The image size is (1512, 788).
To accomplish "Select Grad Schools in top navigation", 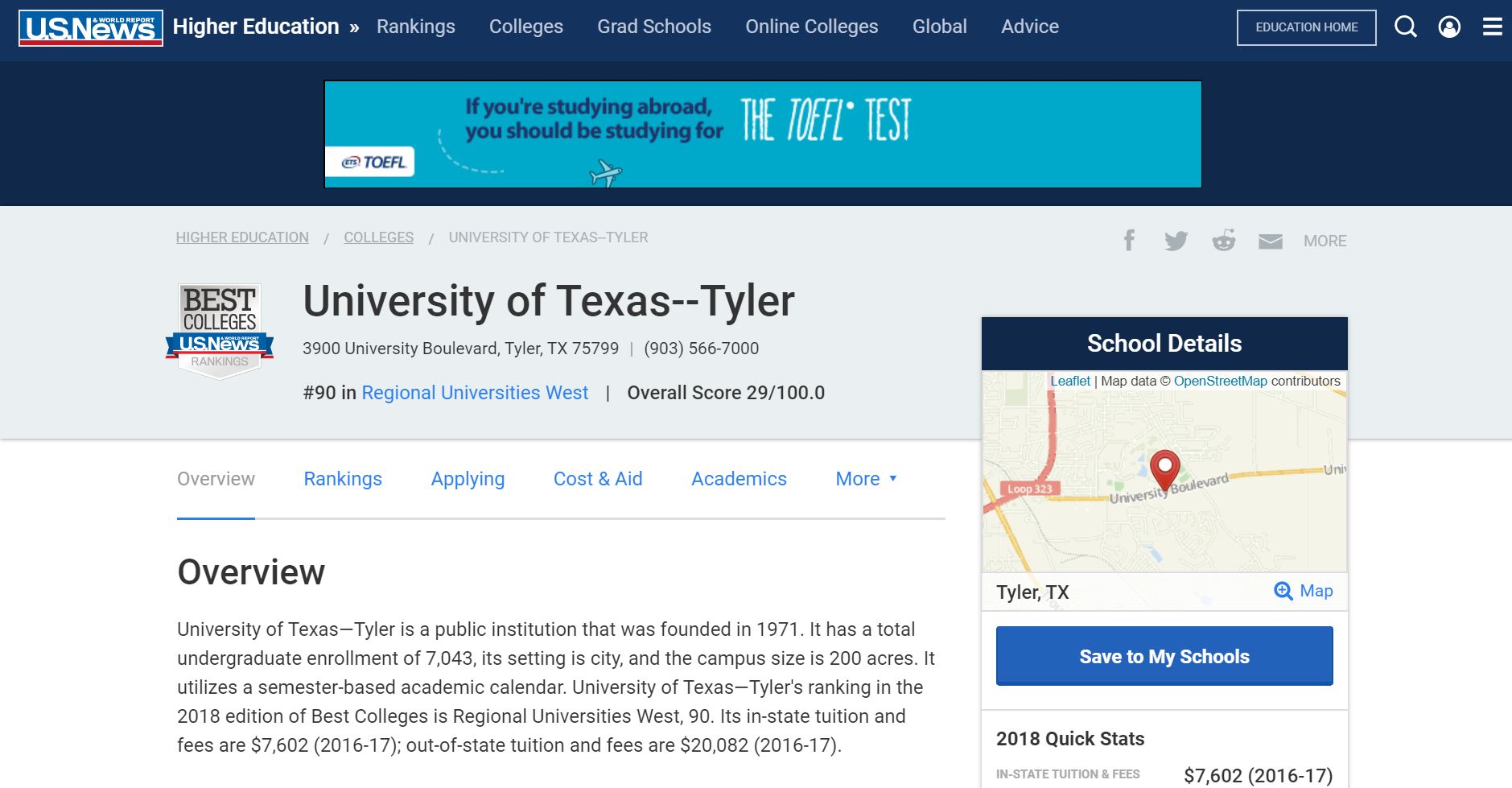I will click(x=653, y=27).
